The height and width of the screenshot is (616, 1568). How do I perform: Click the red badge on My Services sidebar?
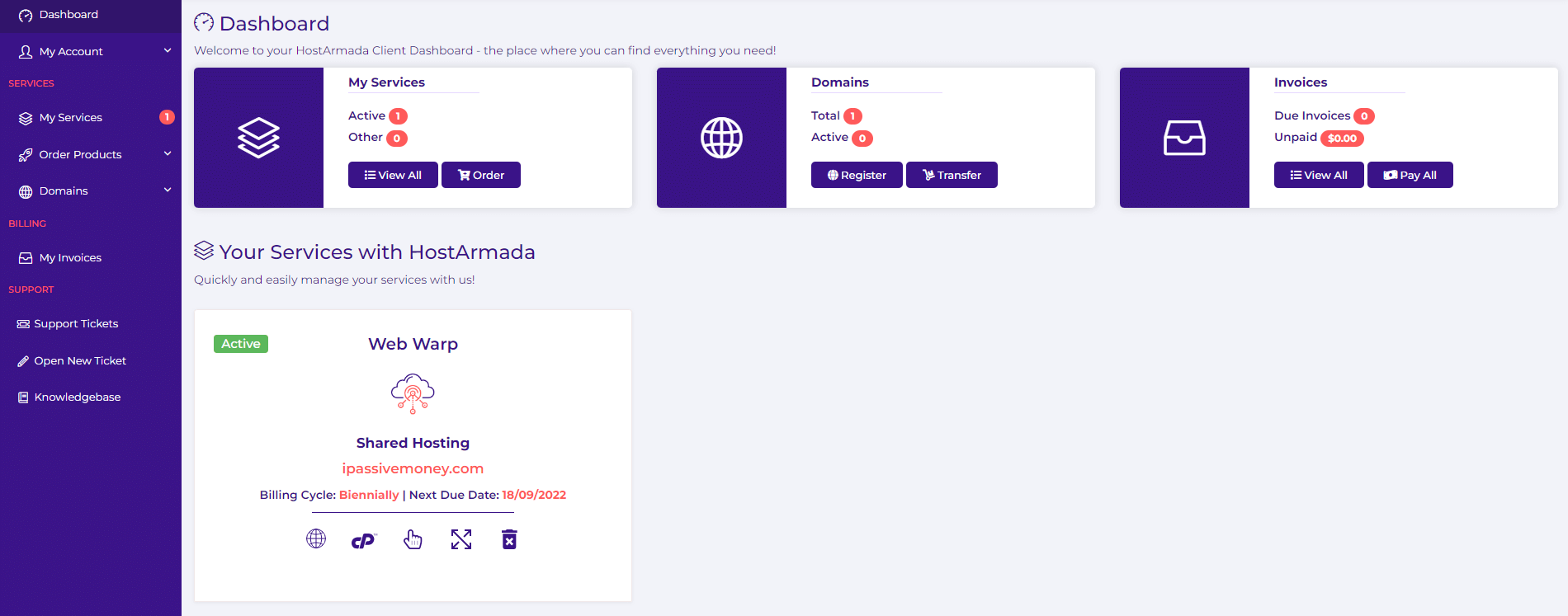pos(167,117)
